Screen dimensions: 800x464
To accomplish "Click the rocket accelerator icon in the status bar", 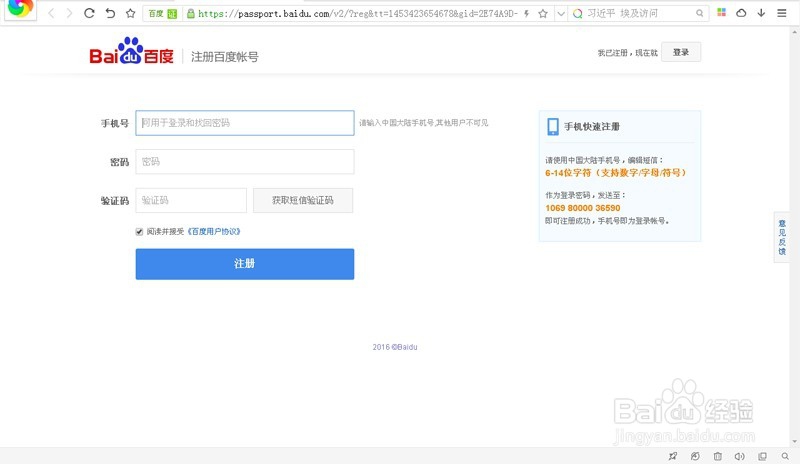I will pos(673,456).
